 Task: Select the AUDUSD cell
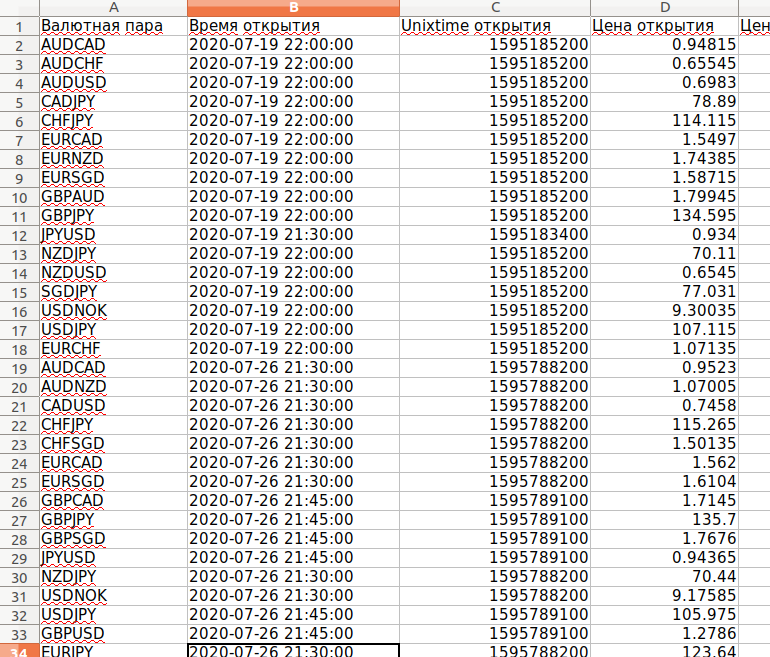[113, 82]
